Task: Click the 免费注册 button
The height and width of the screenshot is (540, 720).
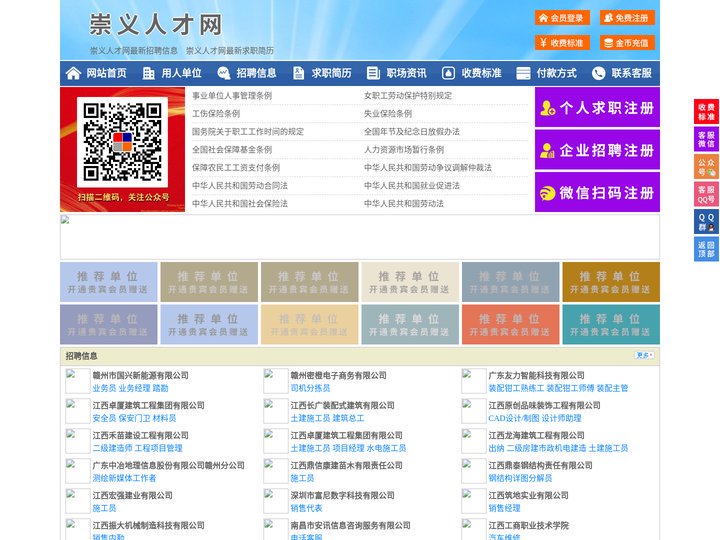Action: tap(627, 18)
